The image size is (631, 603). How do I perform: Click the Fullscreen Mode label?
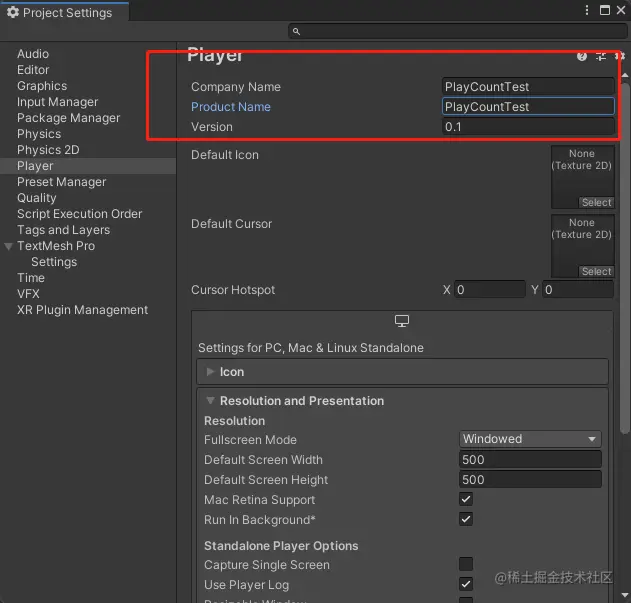(250, 440)
